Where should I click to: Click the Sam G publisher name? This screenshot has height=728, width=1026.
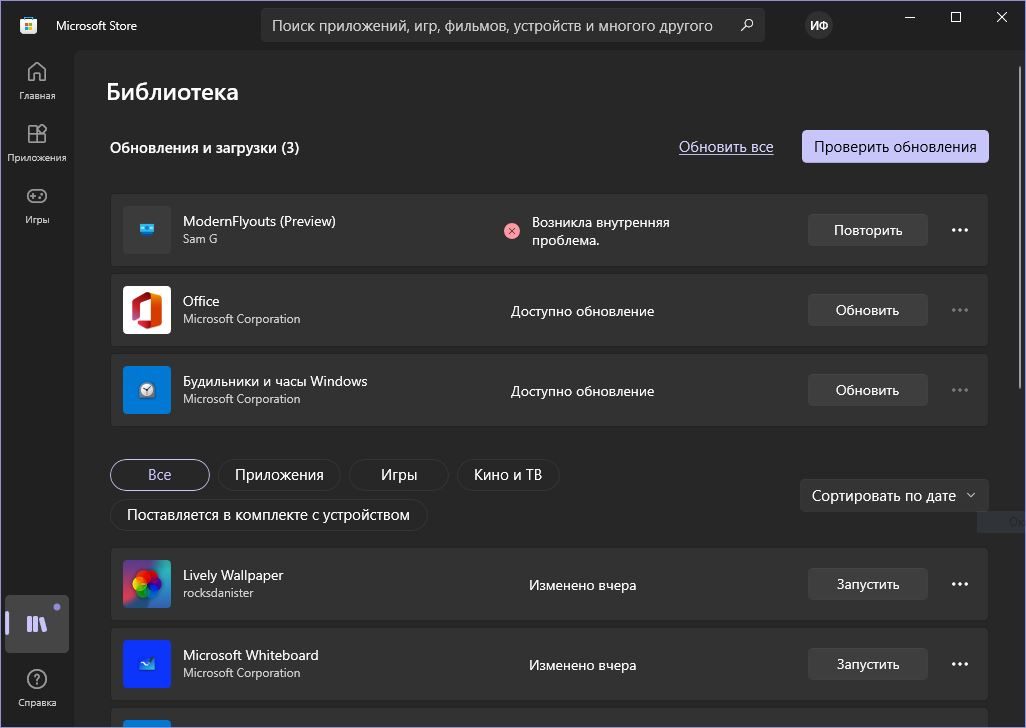coord(200,239)
